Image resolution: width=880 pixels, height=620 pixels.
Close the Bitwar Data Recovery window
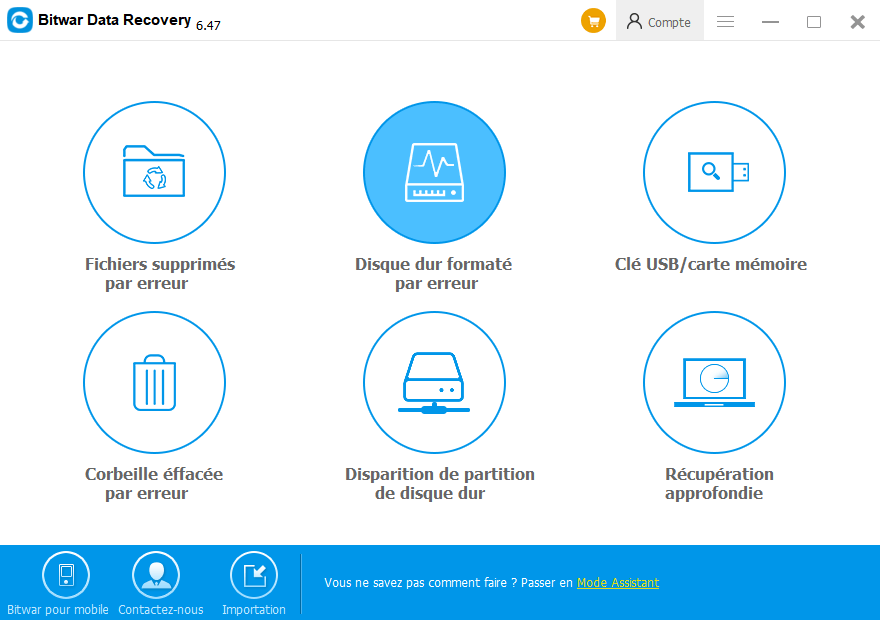858,22
